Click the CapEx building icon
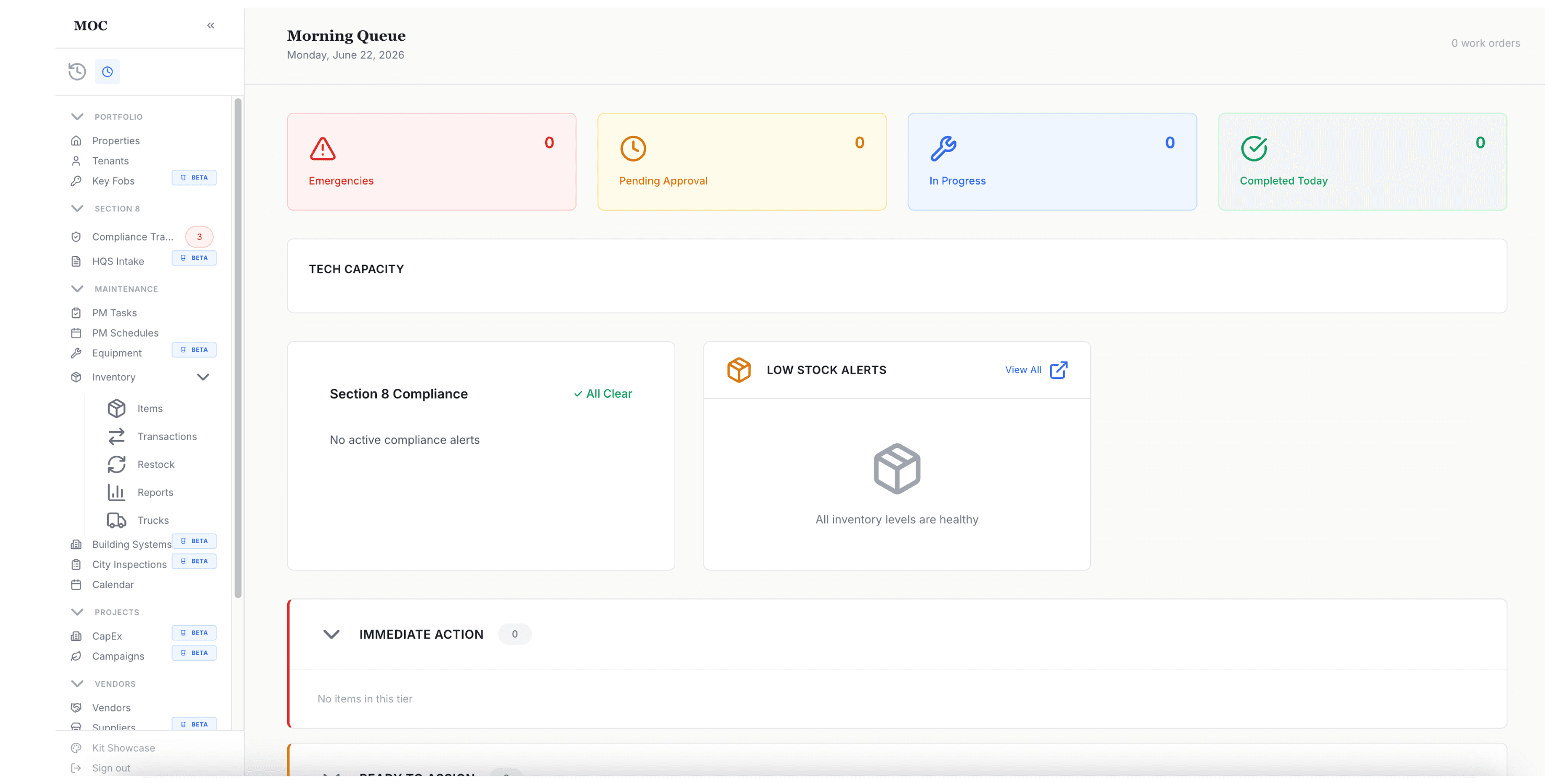This screenshot has height=784, width=1568. [76, 636]
